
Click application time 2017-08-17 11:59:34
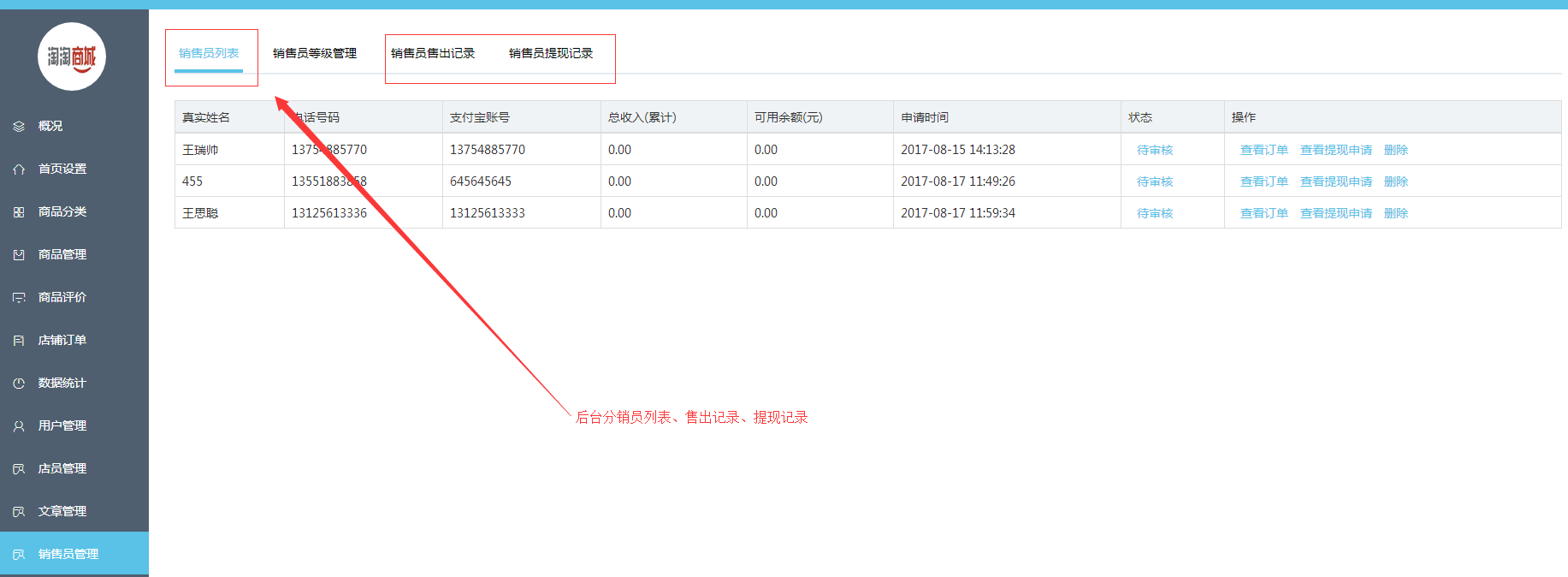click(958, 213)
